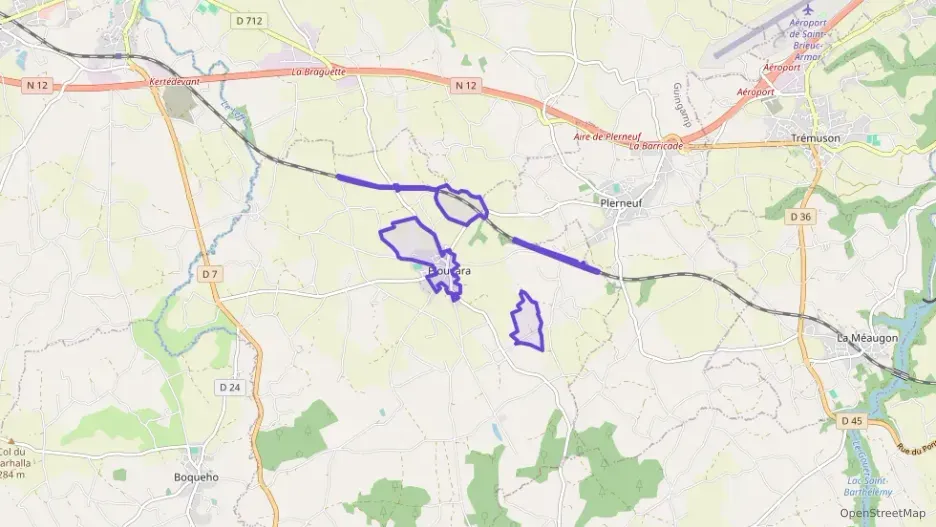Select the D 7 road shield
Viewport: 936px width, 527px height.
[x=209, y=274]
